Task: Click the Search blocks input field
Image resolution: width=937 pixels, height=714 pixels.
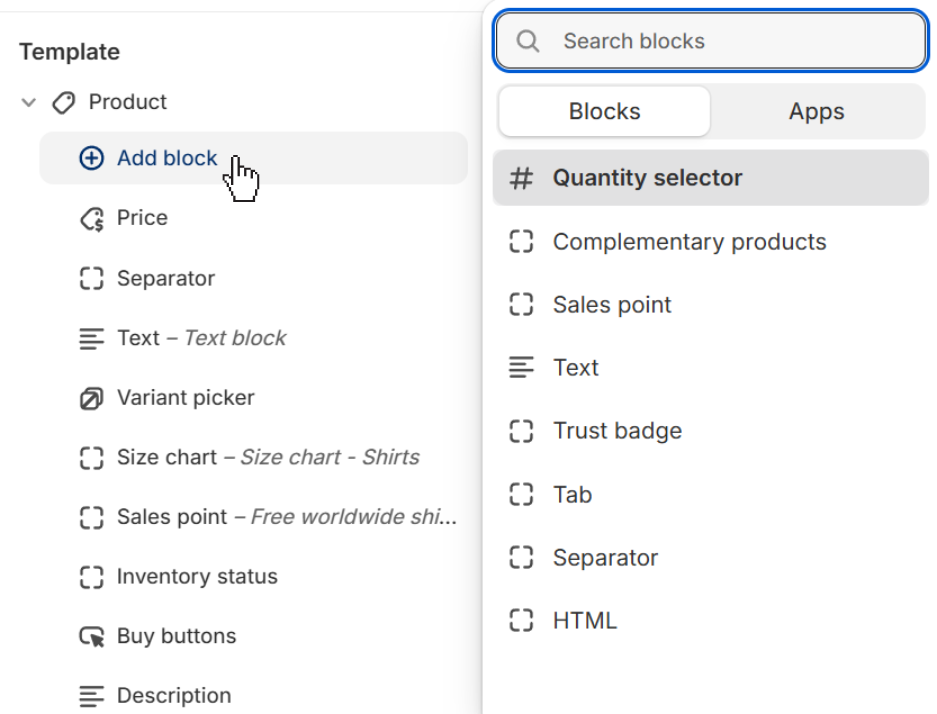Action: click(710, 41)
